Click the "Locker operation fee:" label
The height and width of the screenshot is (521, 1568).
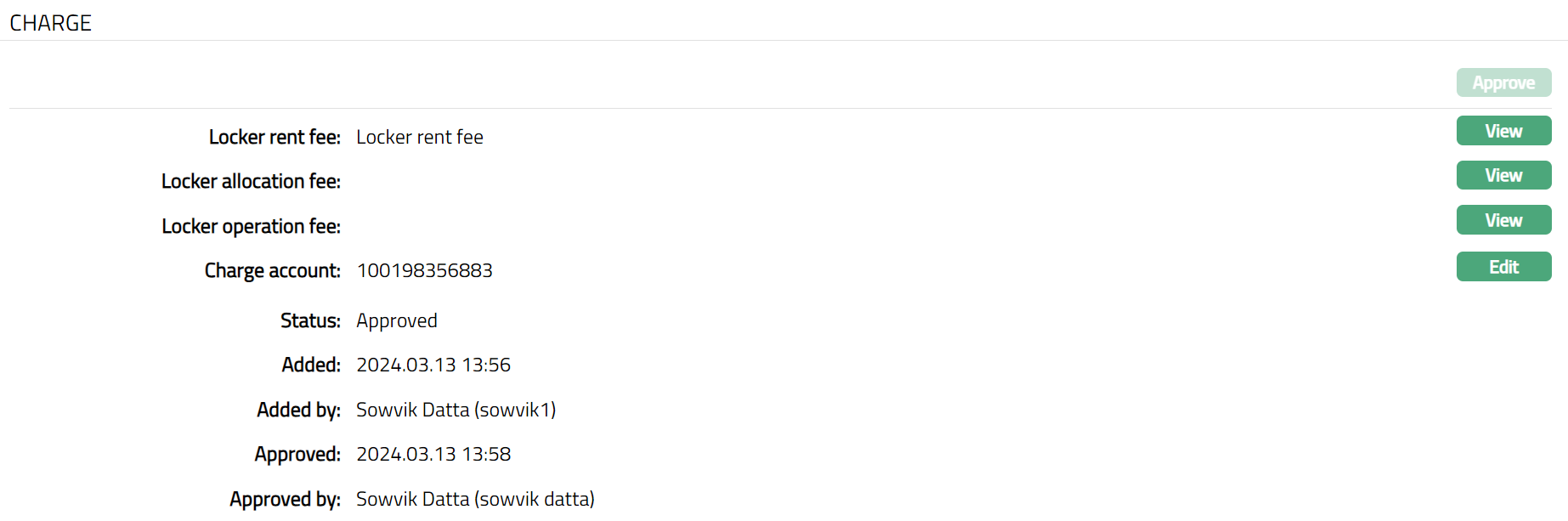[251, 227]
